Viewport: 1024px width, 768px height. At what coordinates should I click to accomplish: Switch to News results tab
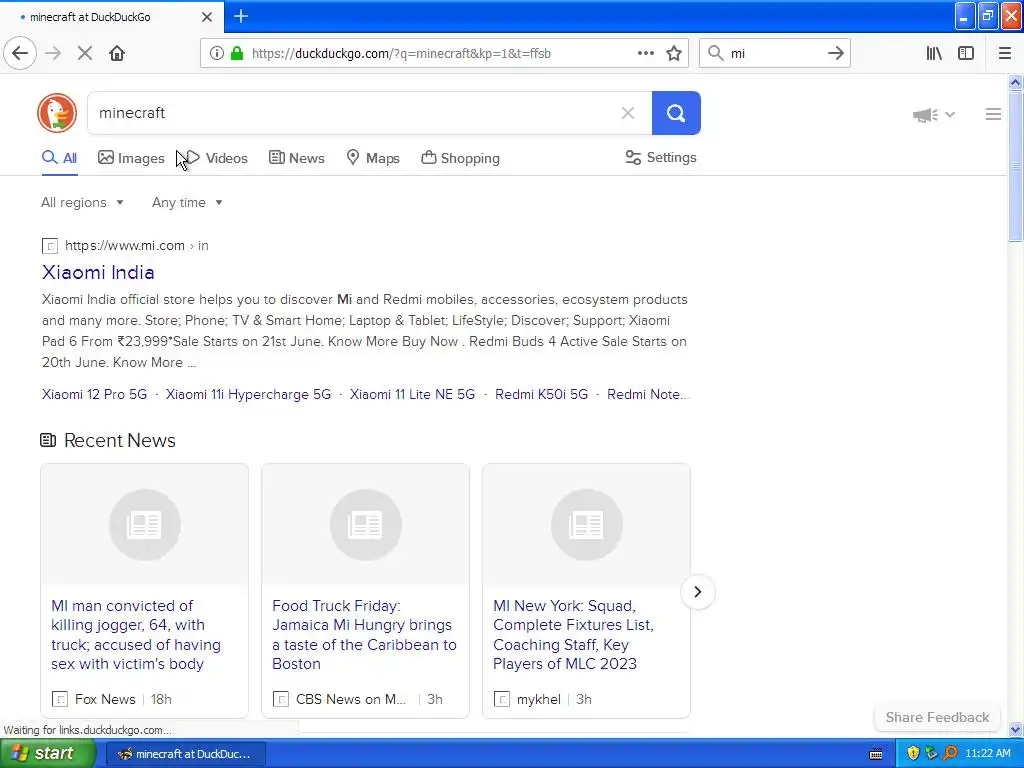click(x=296, y=158)
